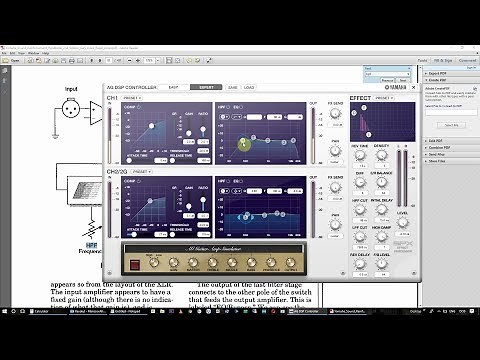Click the REV TIME knob
Screen dimensions: 480x360
click(x=360, y=155)
